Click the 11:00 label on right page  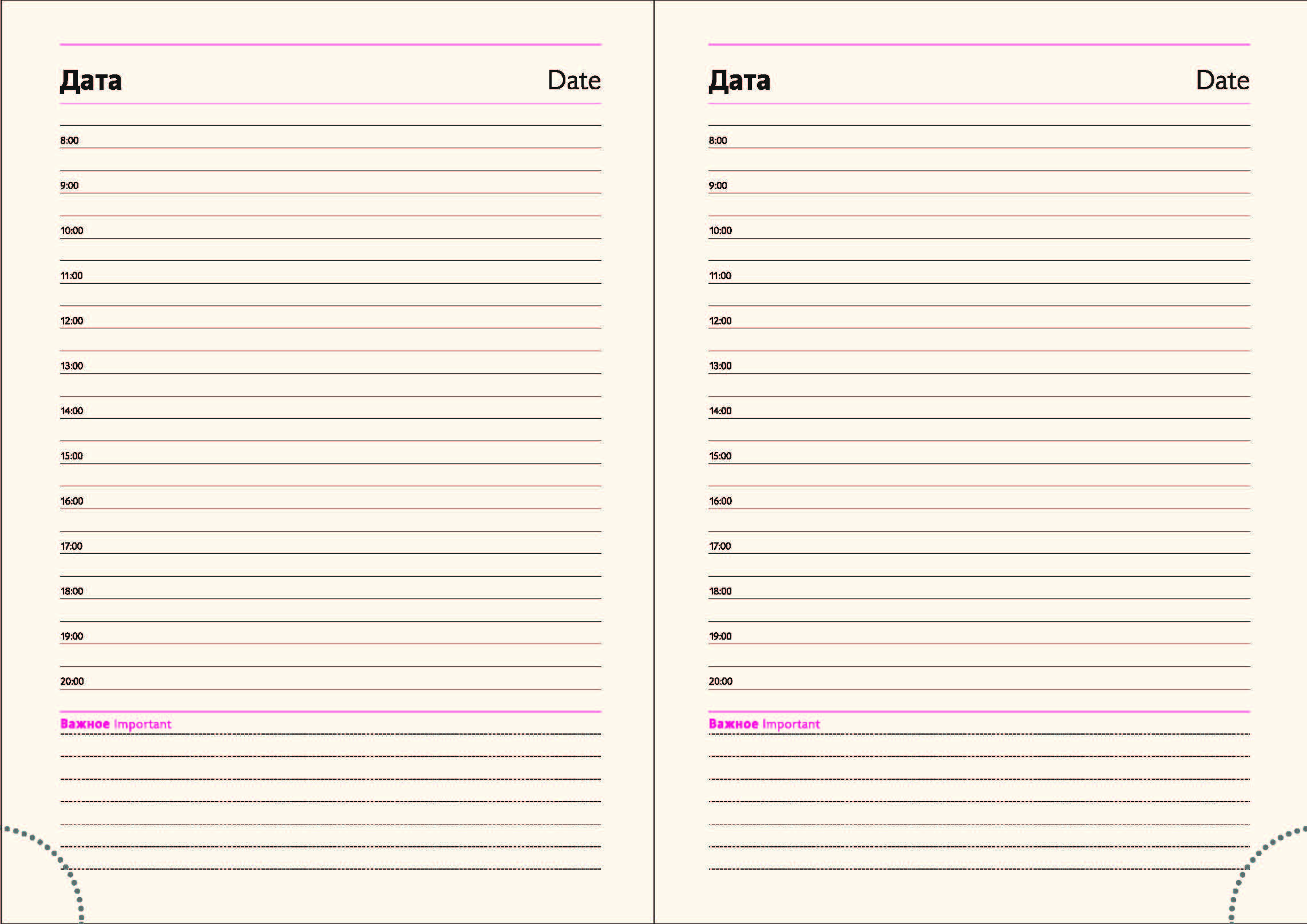click(720, 276)
